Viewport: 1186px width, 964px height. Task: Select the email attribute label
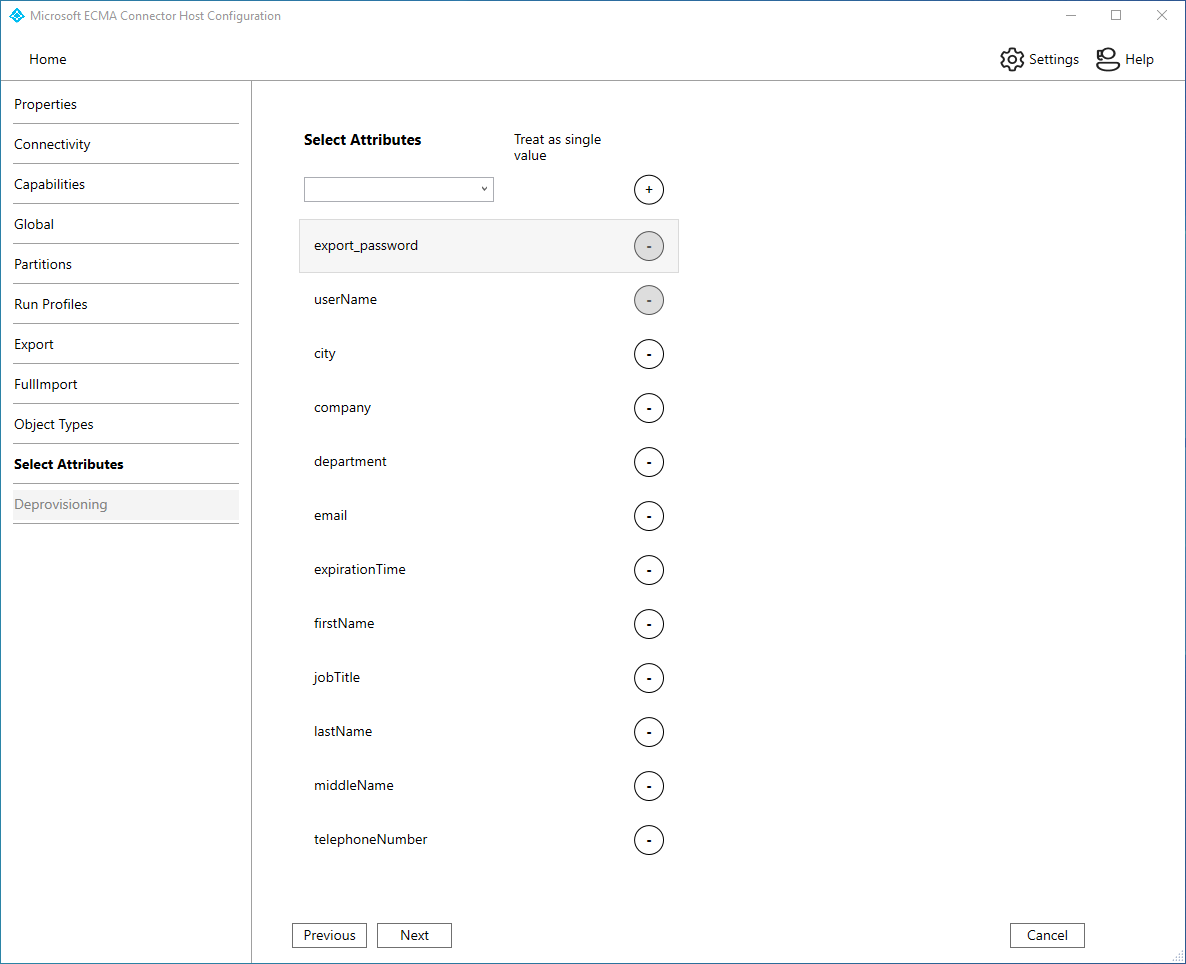(331, 515)
